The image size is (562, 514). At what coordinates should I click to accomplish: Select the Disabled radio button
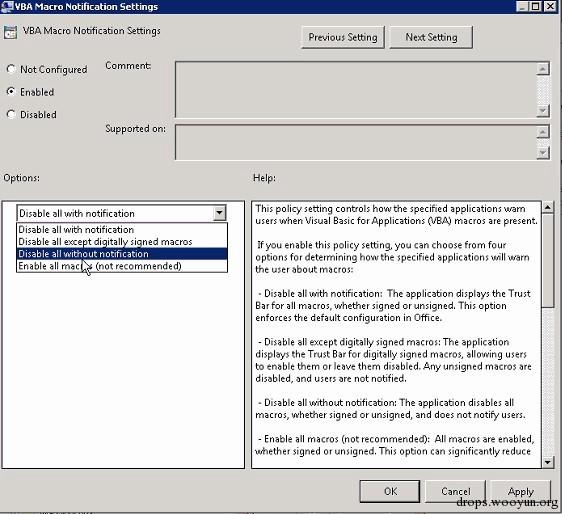click(x=11, y=114)
